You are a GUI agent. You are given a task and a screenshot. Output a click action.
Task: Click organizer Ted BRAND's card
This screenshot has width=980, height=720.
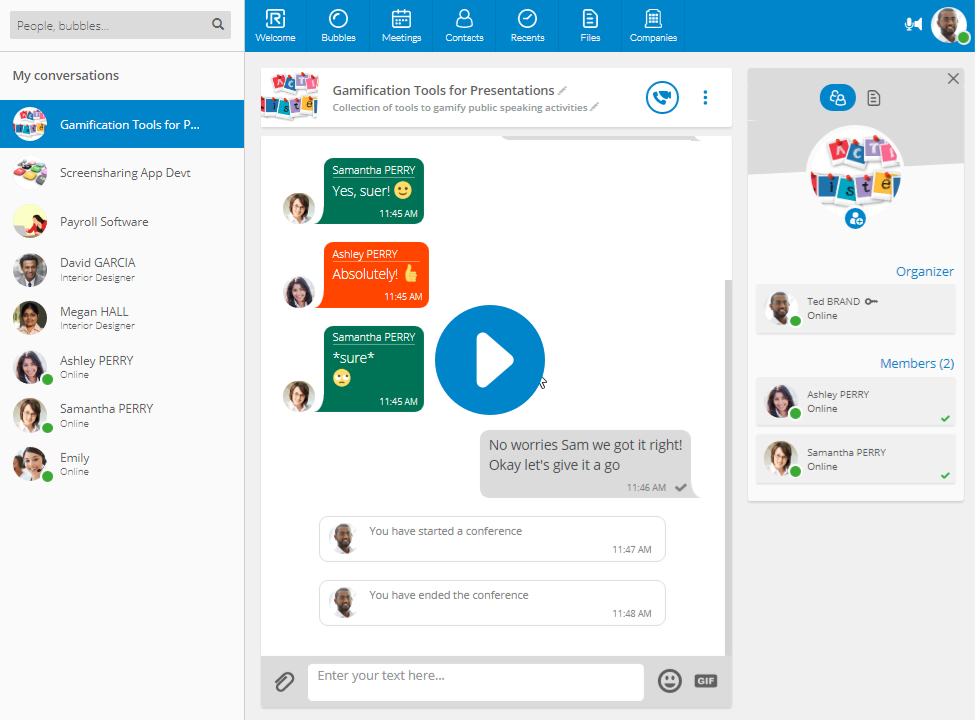[x=856, y=308]
